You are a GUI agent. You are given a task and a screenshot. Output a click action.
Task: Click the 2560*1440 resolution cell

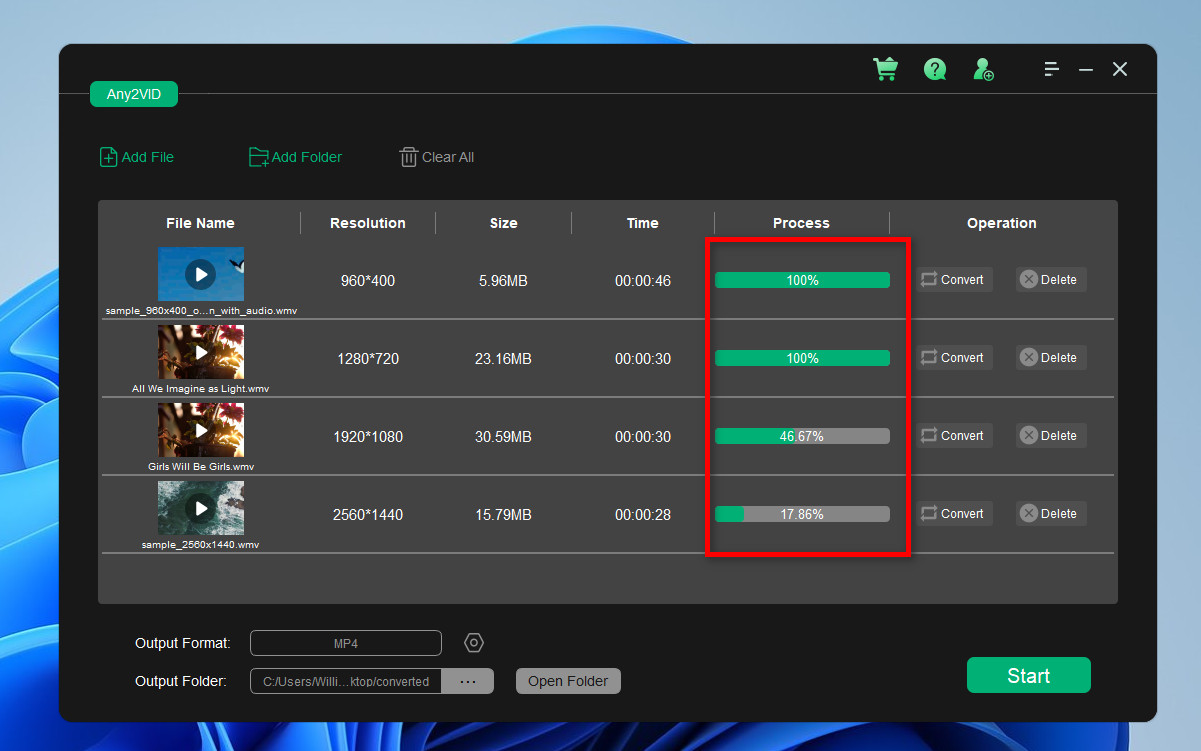368,515
